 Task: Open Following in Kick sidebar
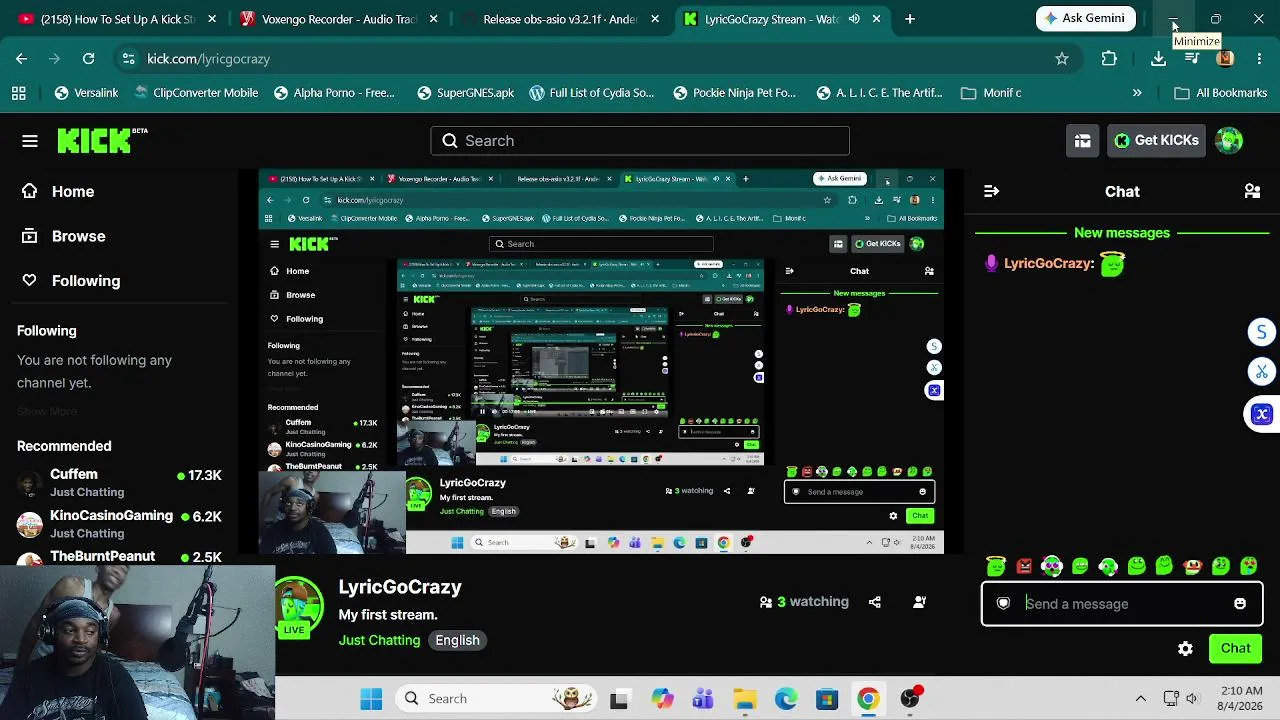point(71,281)
